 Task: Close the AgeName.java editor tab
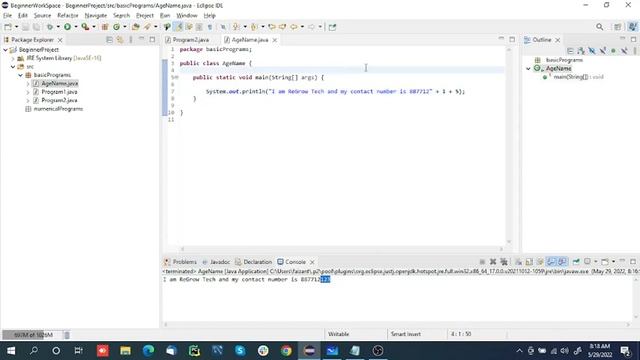click(x=275, y=40)
